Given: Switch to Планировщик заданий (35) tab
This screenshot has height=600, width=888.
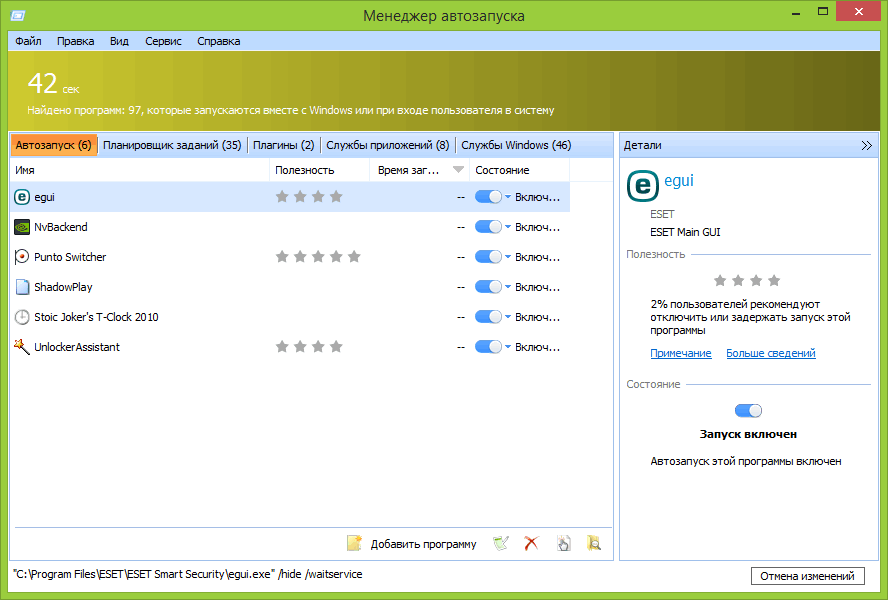Looking at the screenshot, I should point(172,145).
